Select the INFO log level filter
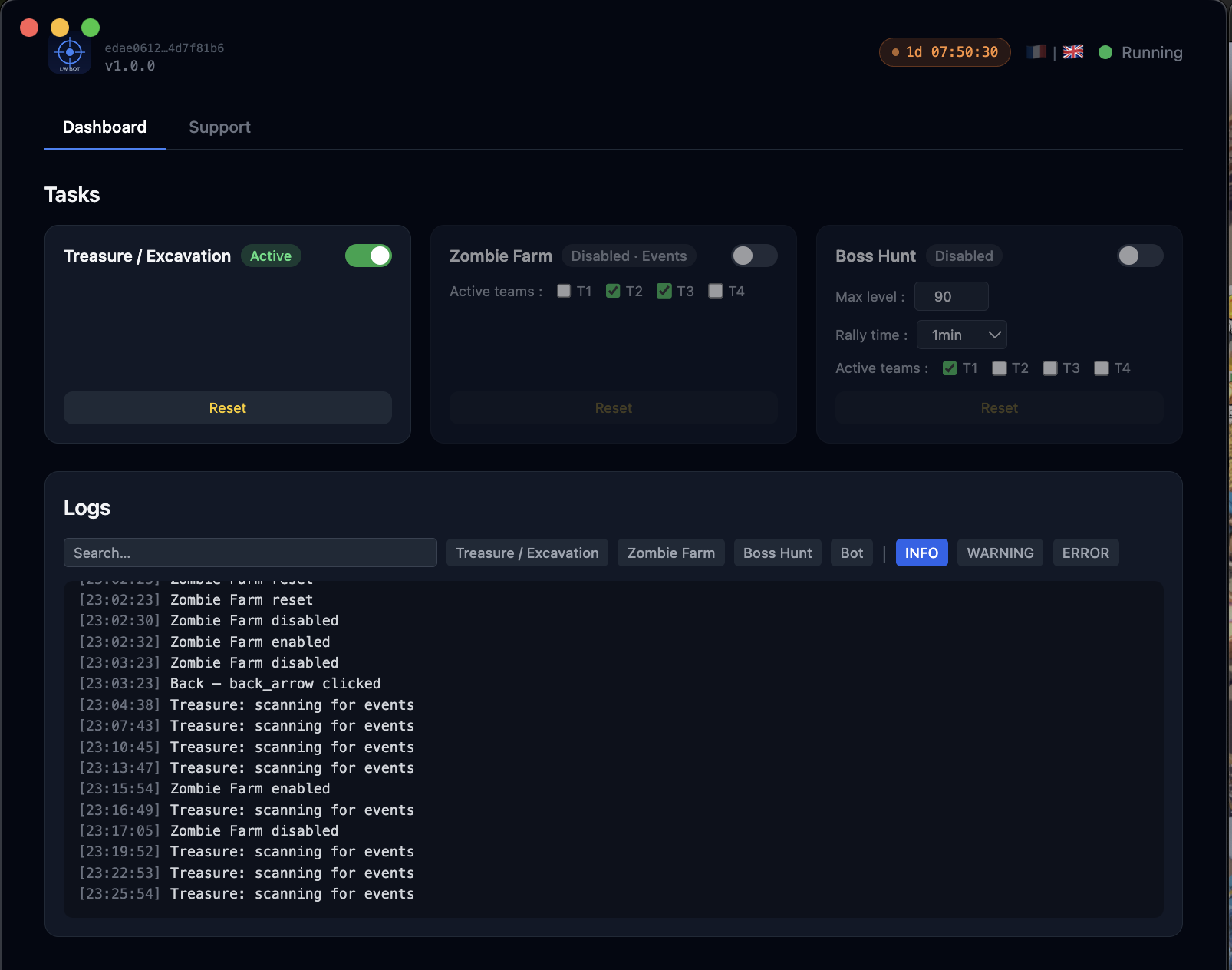The height and width of the screenshot is (970, 1232). tap(921, 553)
